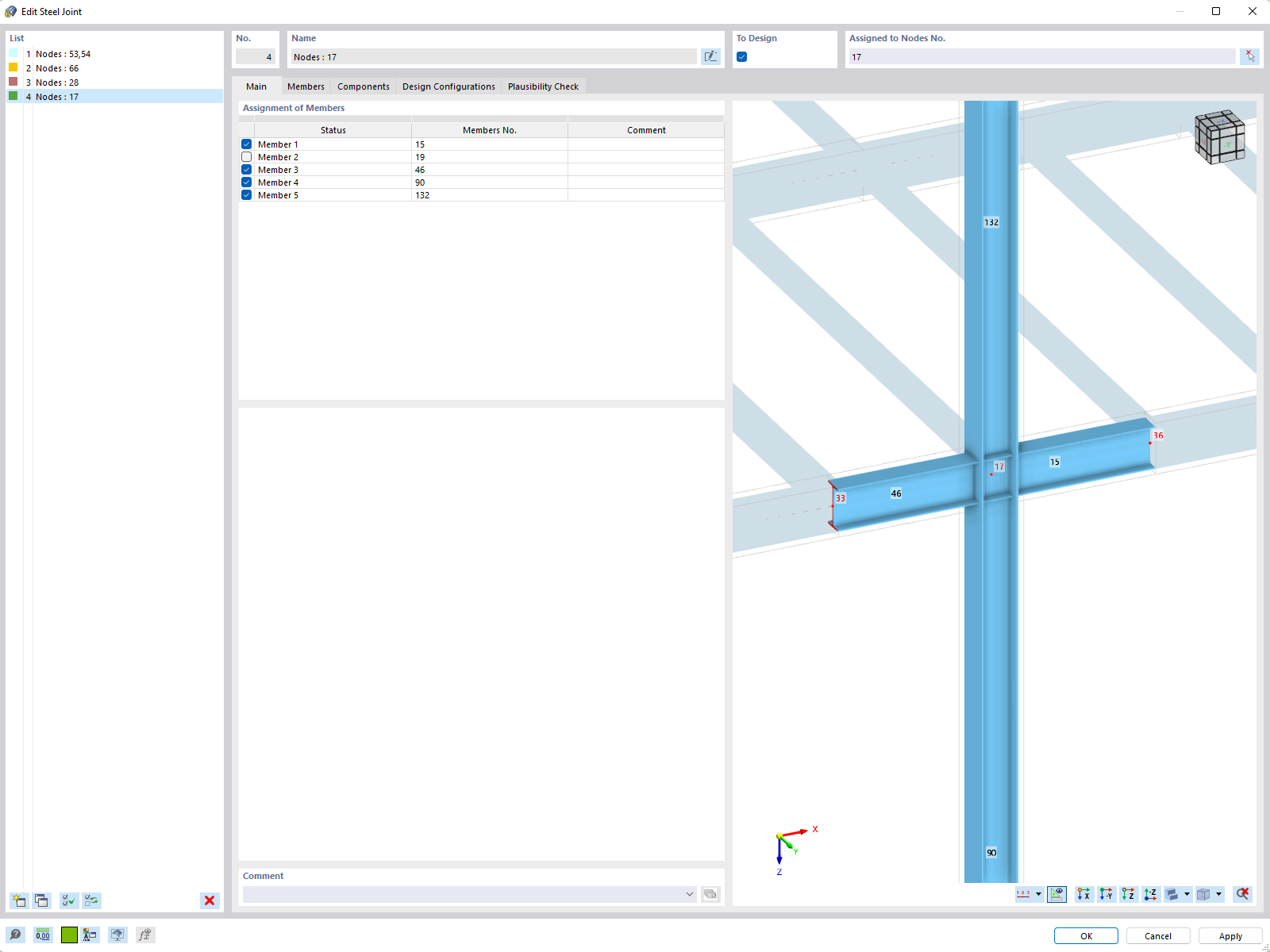Viewport: 1270px width, 952px height.
Task: Click the Apply button
Action: pos(1230,936)
